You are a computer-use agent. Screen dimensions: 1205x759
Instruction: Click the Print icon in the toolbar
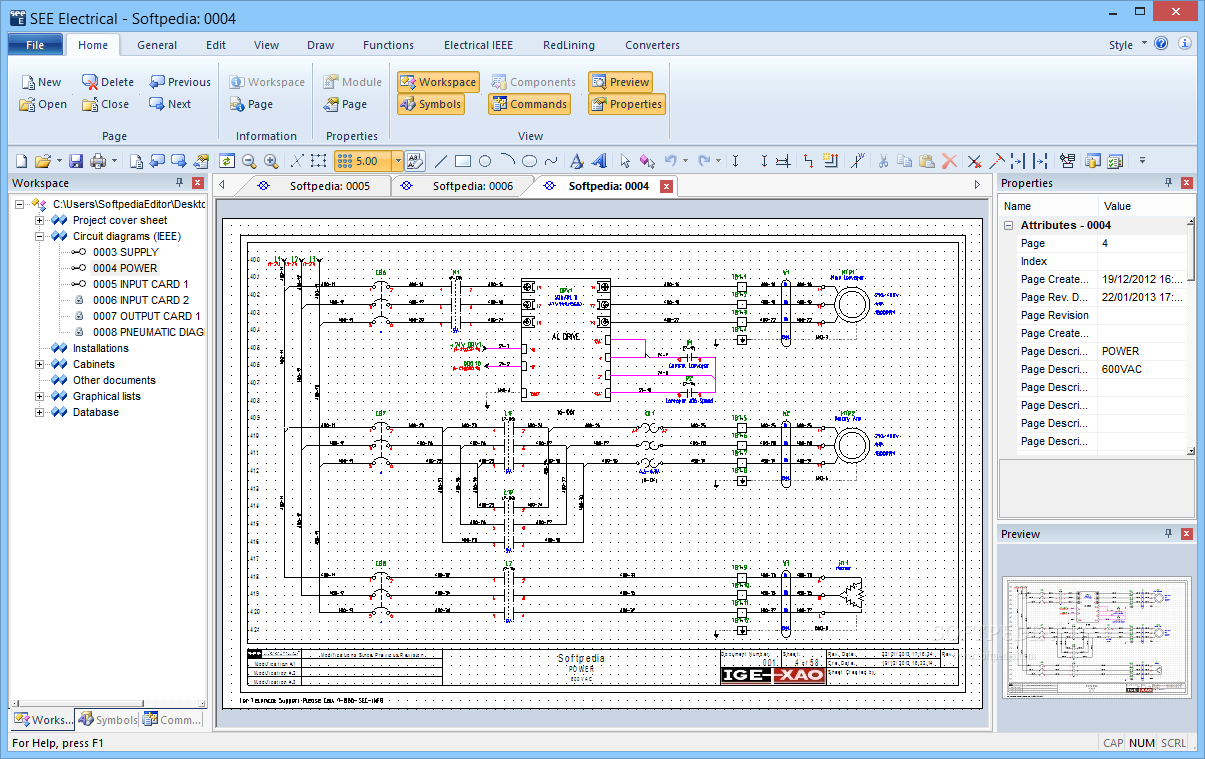point(98,161)
